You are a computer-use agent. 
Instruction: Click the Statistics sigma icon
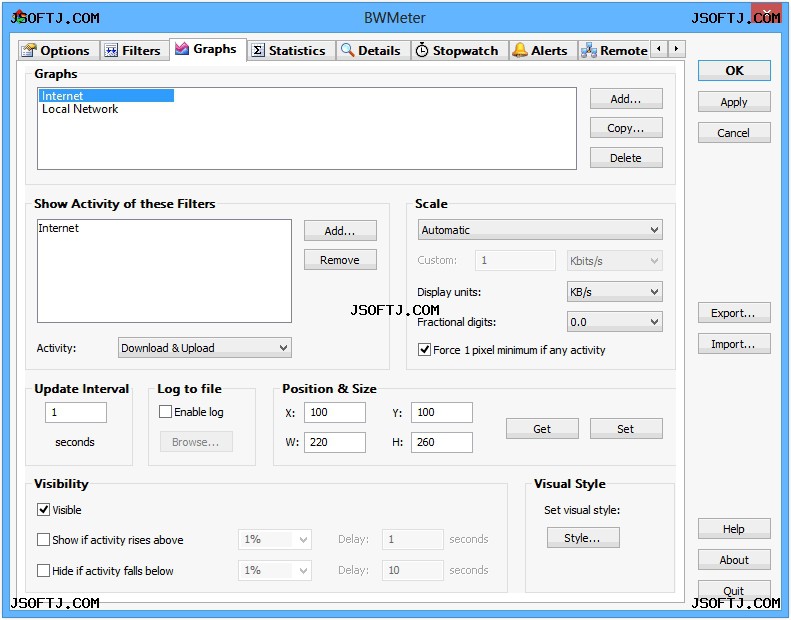pyautogui.click(x=258, y=50)
